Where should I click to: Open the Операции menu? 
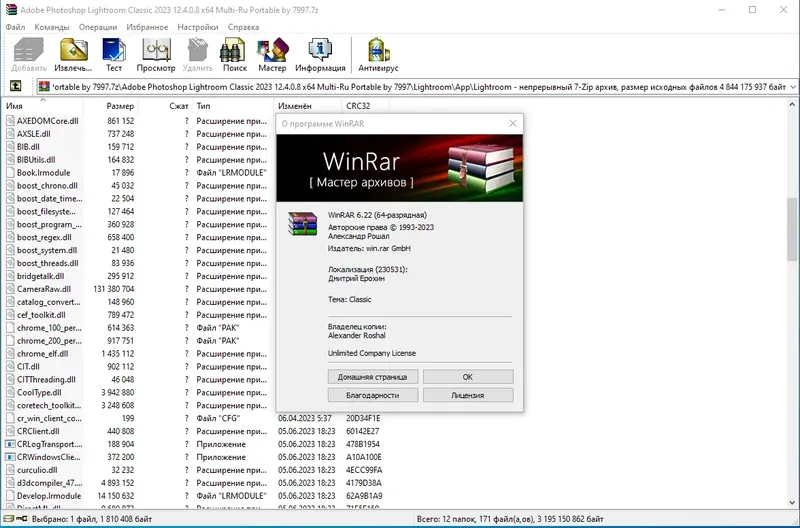tap(98, 27)
